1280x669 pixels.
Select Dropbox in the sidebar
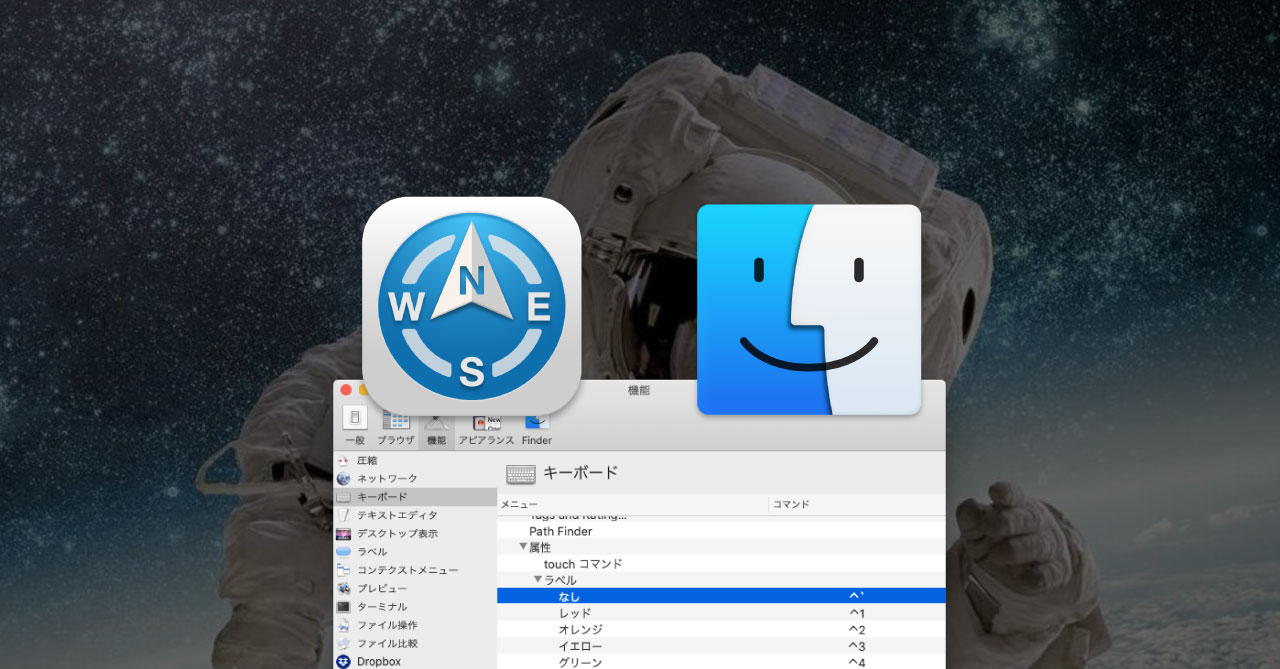pos(378,662)
